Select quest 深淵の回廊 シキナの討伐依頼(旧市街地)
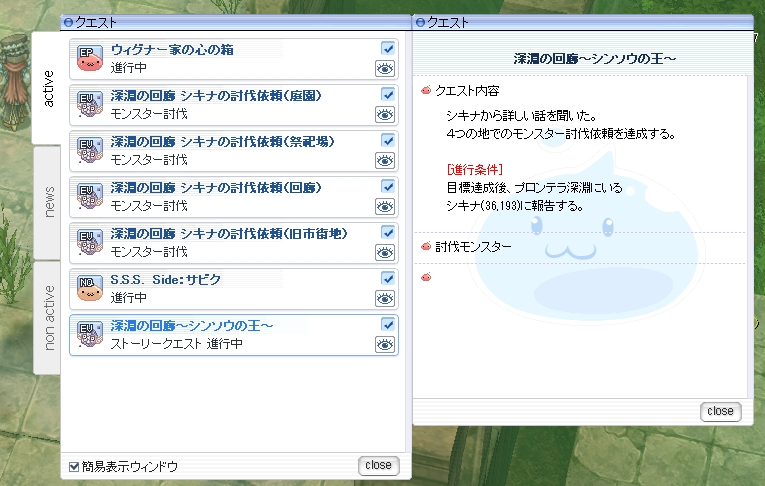Screen dimensions: 765x486 [x=234, y=243]
